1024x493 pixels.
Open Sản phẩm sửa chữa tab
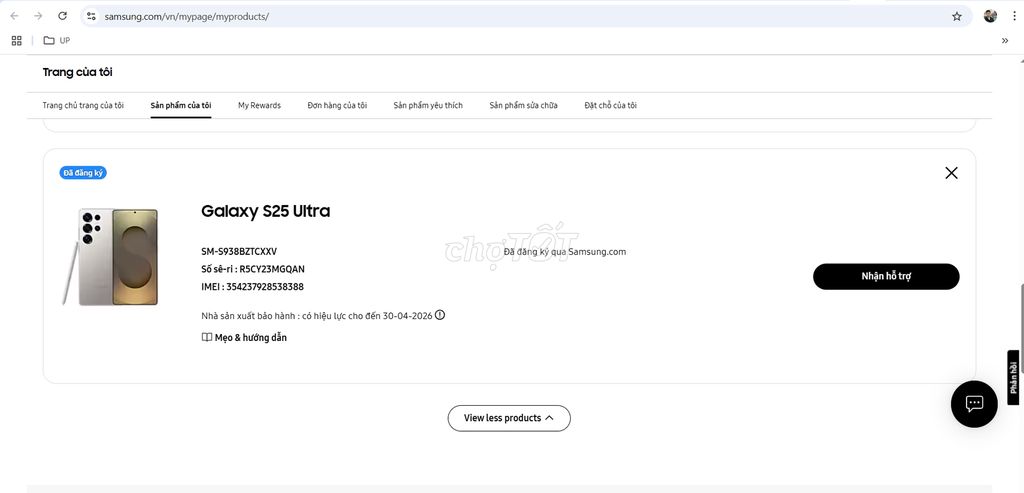pyautogui.click(x=523, y=105)
